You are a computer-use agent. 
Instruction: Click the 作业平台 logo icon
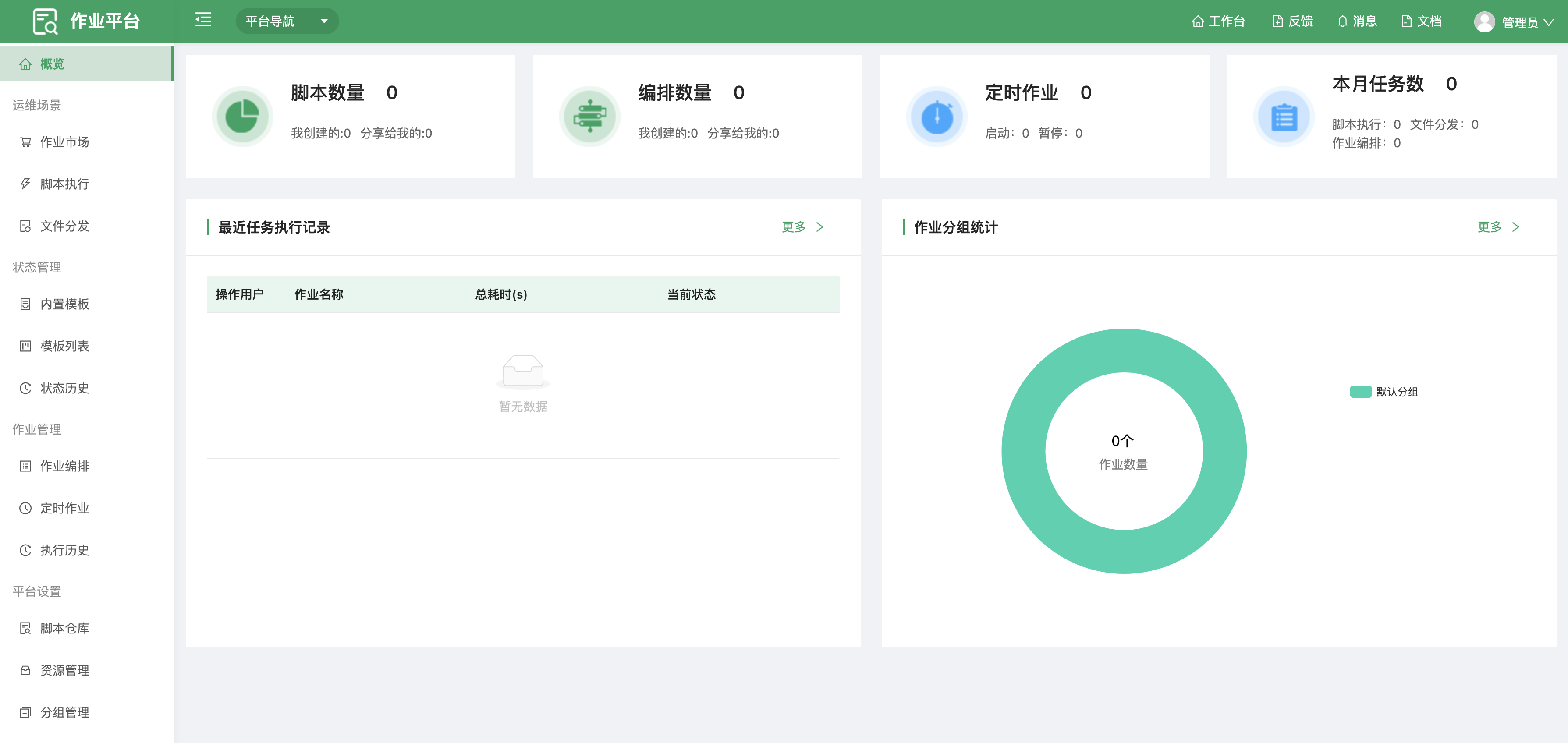click(x=45, y=21)
